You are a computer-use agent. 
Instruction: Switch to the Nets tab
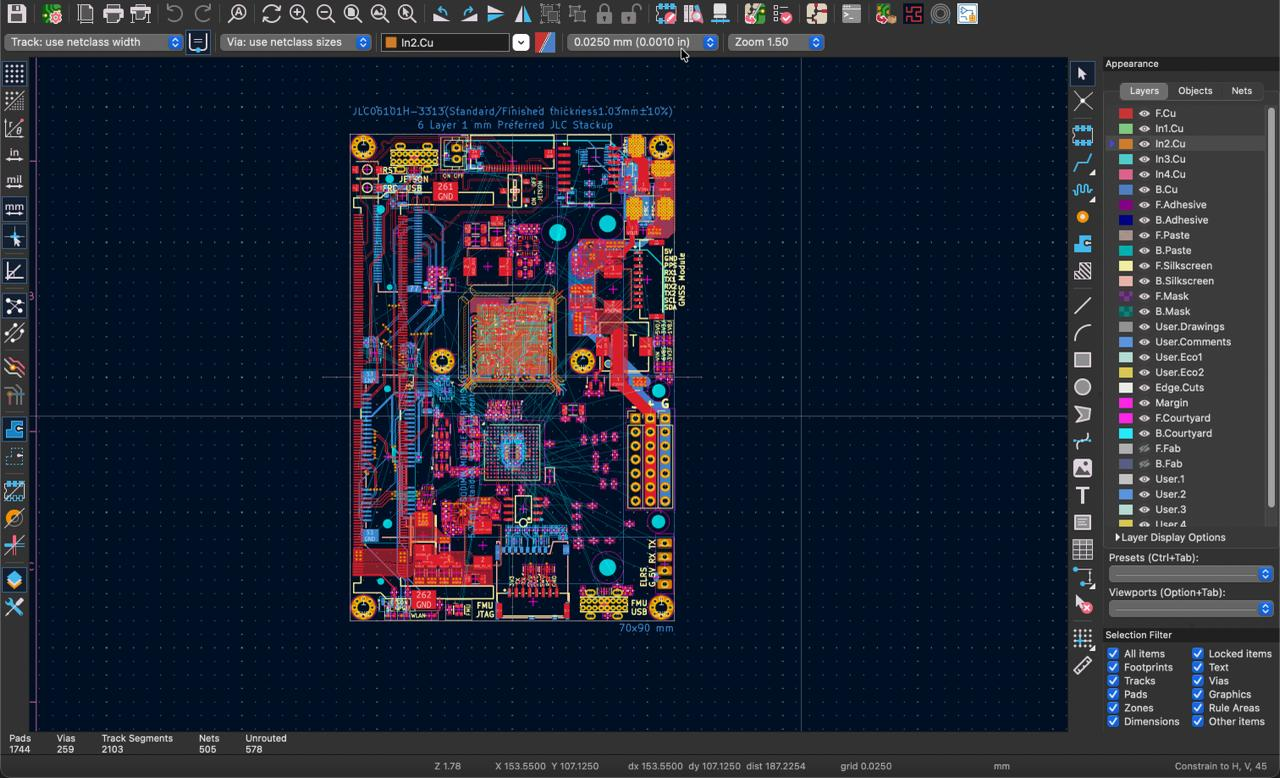pos(1241,91)
